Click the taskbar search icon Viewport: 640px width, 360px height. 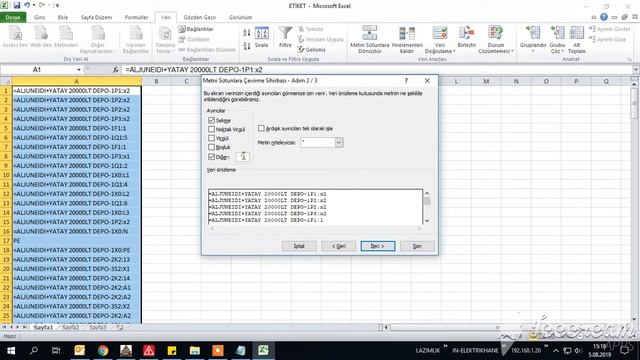pos(34,351)
